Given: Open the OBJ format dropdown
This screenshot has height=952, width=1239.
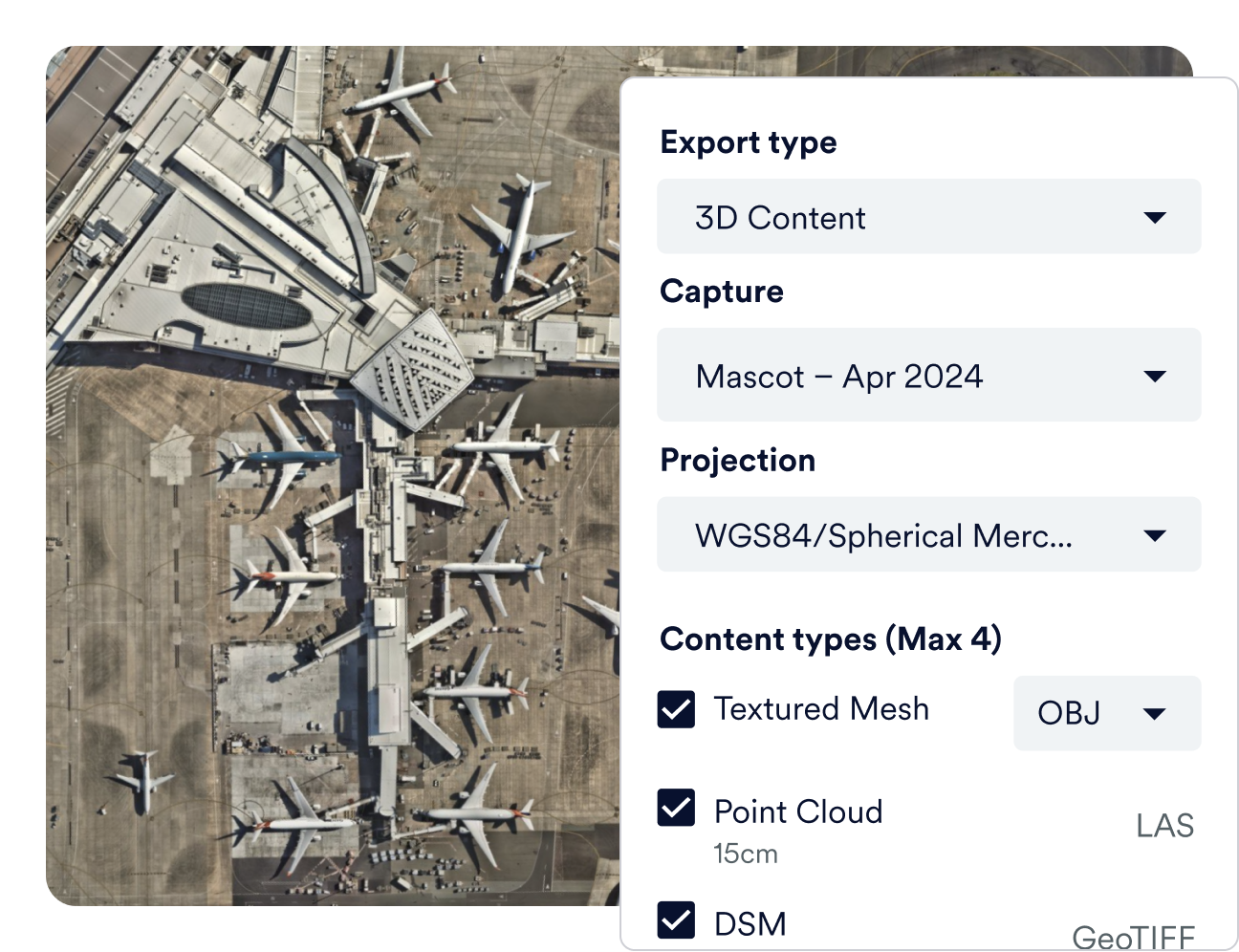Looking at the screenshot, I should point(1106,713).
